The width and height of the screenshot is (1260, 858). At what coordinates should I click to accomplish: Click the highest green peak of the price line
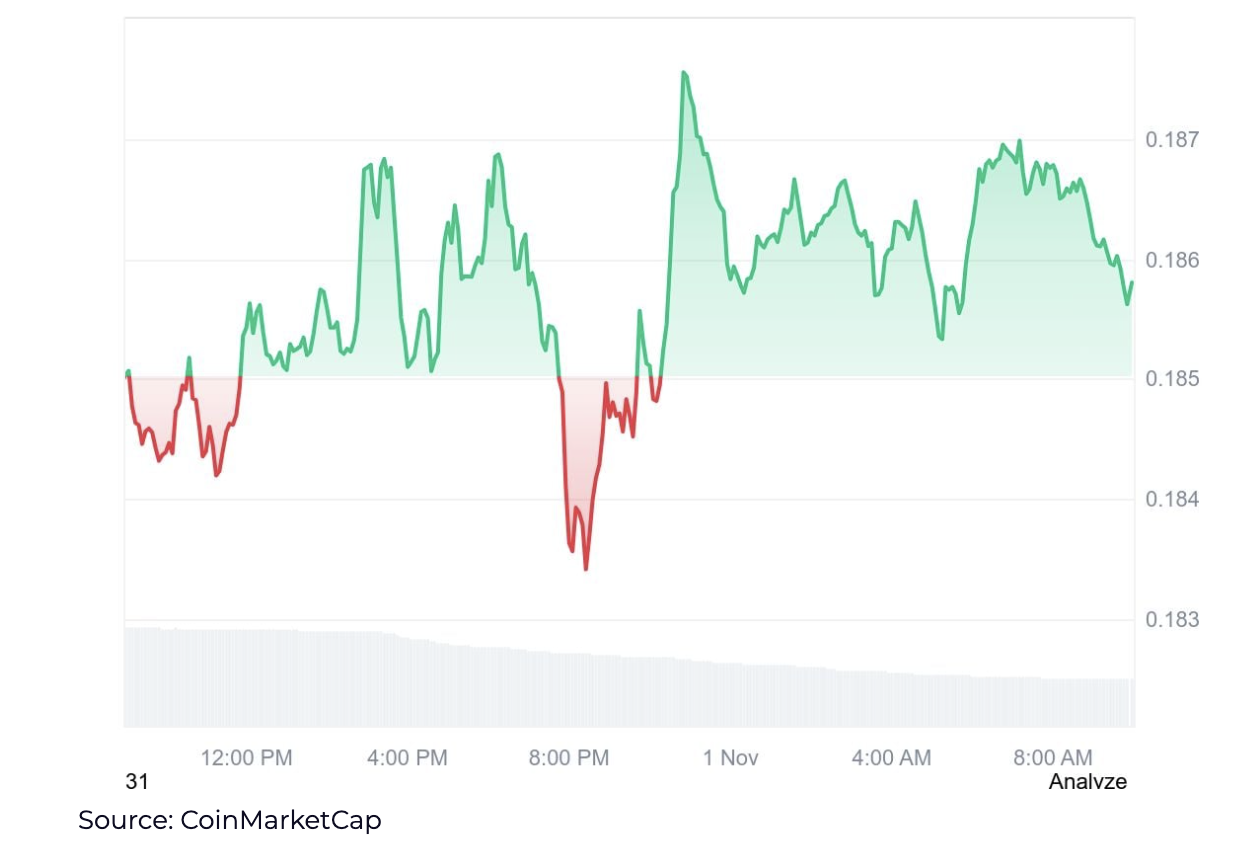[684, 73]
